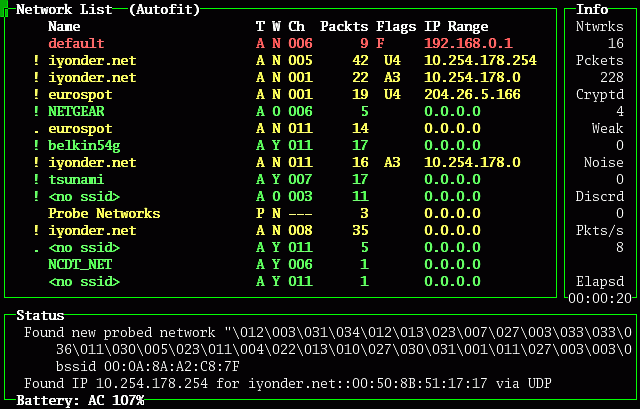The height and width of the screenshot is (409, 640).
Task: Select the belkin54g network name
Action: [x=84, y=146]
